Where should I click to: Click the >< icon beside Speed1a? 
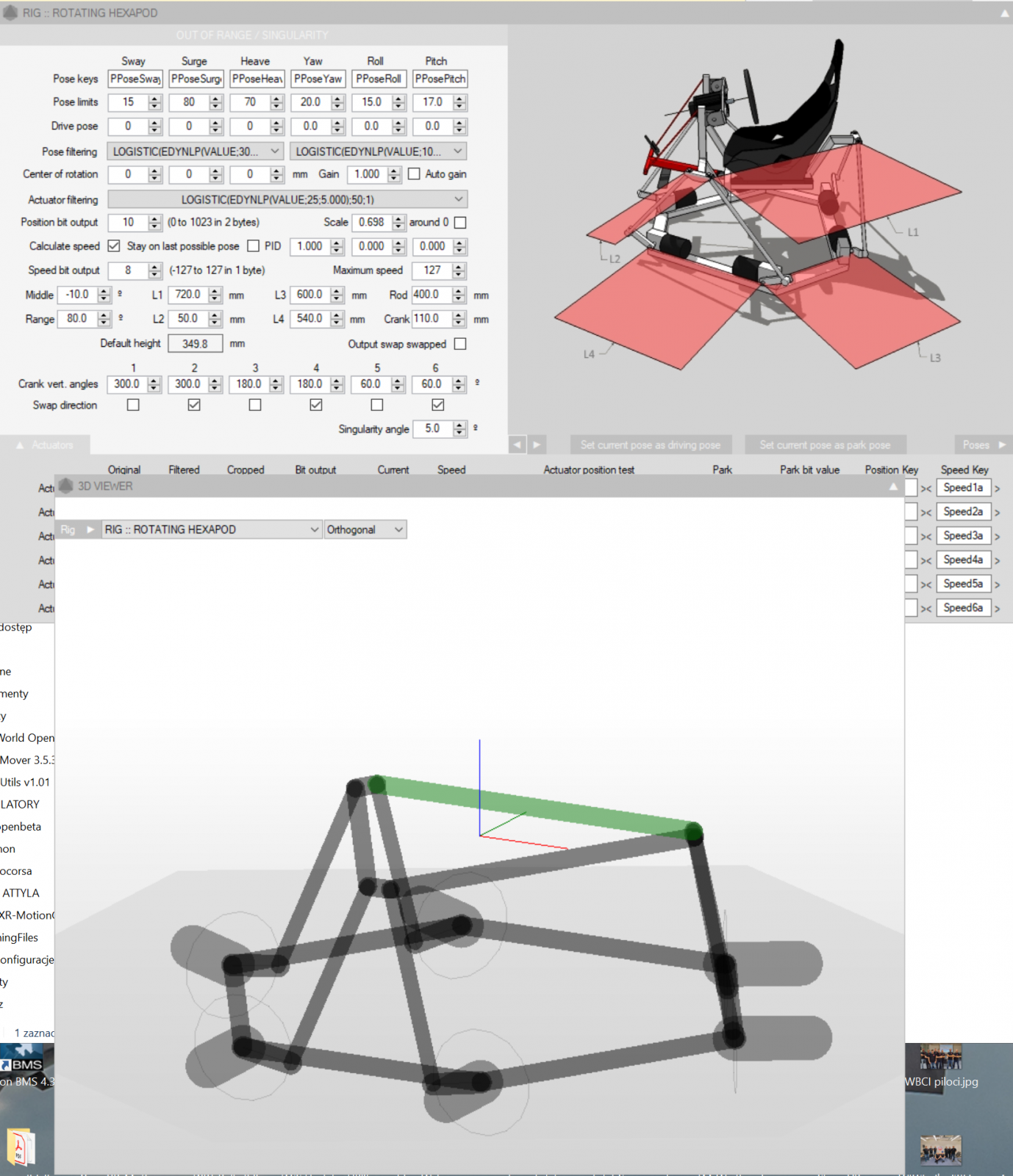pyautogui.click(x=926, y=488)
